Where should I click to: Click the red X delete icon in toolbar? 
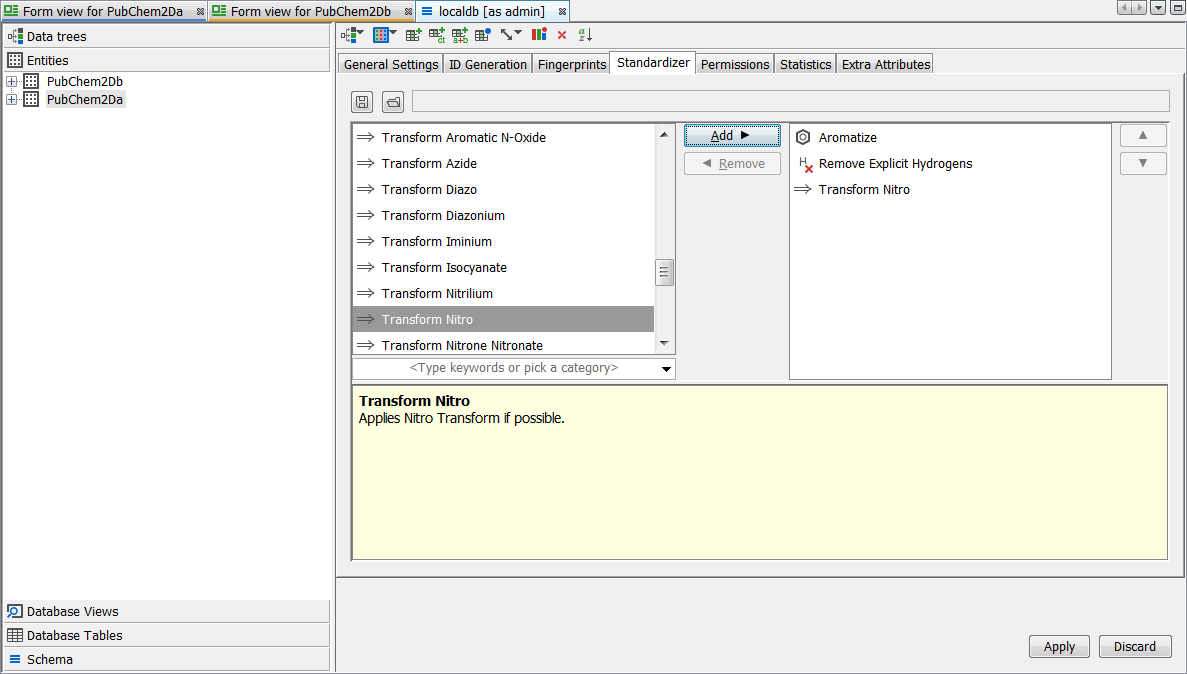[562, 35]
